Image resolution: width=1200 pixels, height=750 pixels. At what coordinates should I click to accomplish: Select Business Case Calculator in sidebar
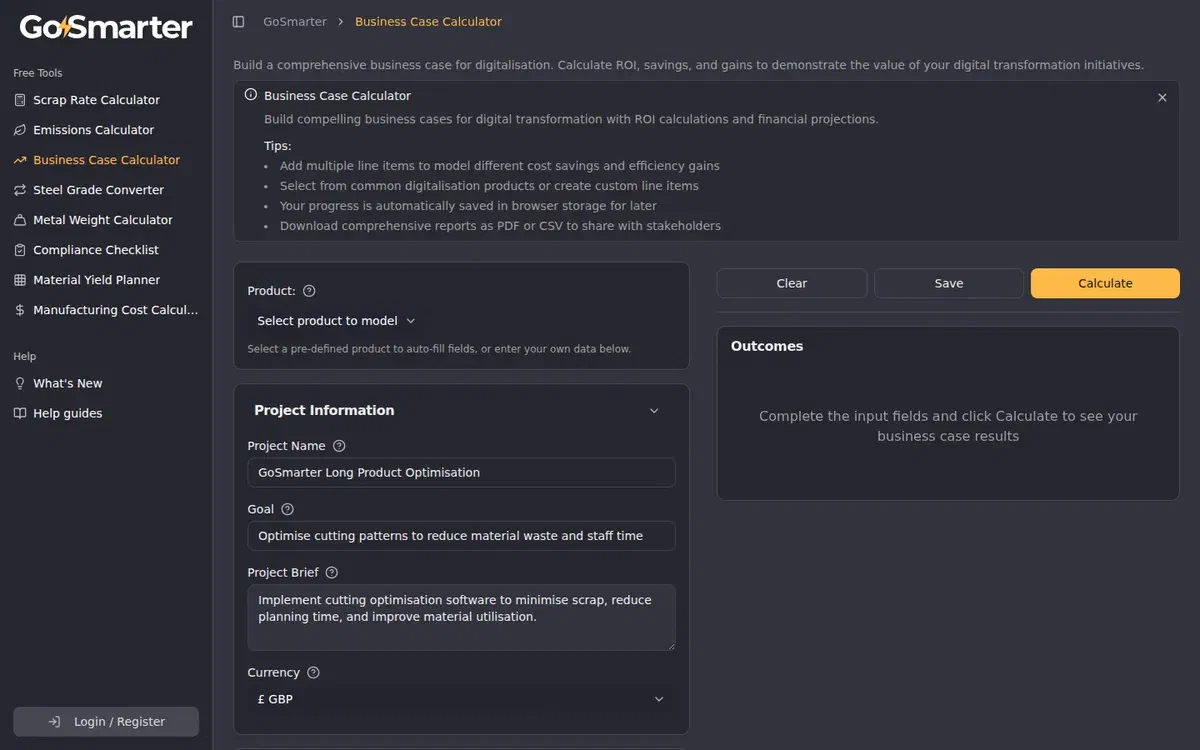104,159
